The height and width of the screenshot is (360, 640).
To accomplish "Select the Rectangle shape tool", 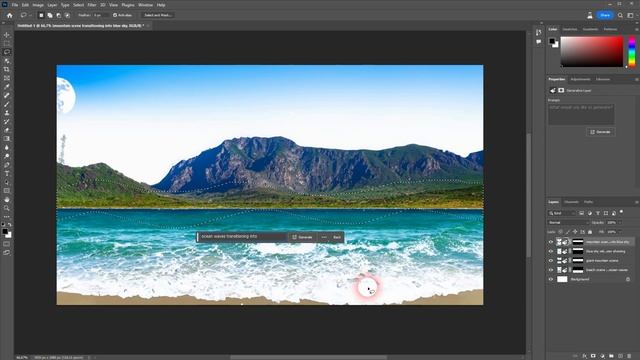I will (x=7, y=191).
